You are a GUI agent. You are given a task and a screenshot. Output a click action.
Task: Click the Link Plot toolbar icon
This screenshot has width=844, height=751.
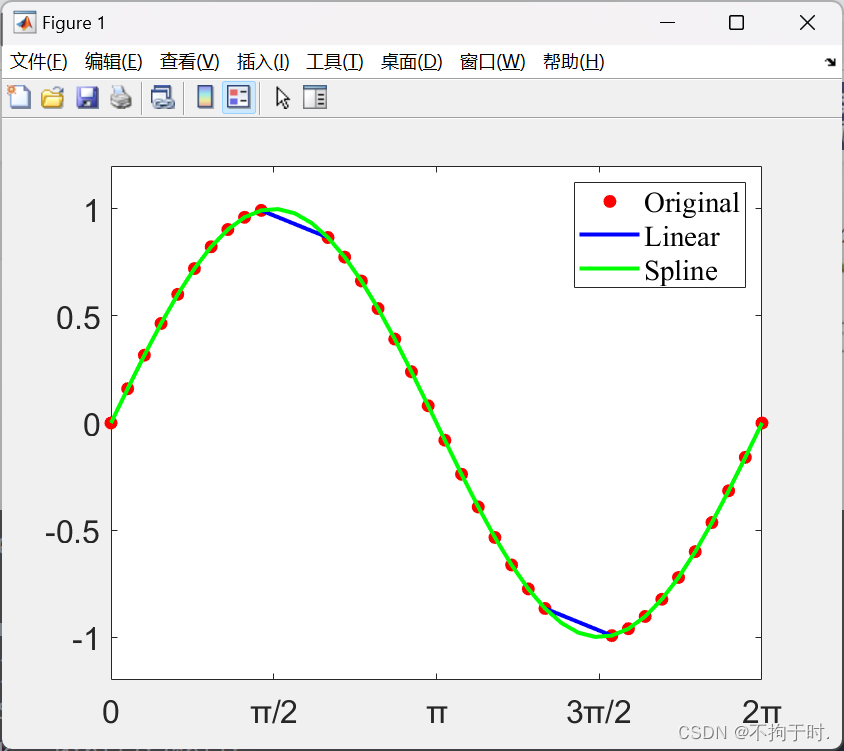[163, 97]
